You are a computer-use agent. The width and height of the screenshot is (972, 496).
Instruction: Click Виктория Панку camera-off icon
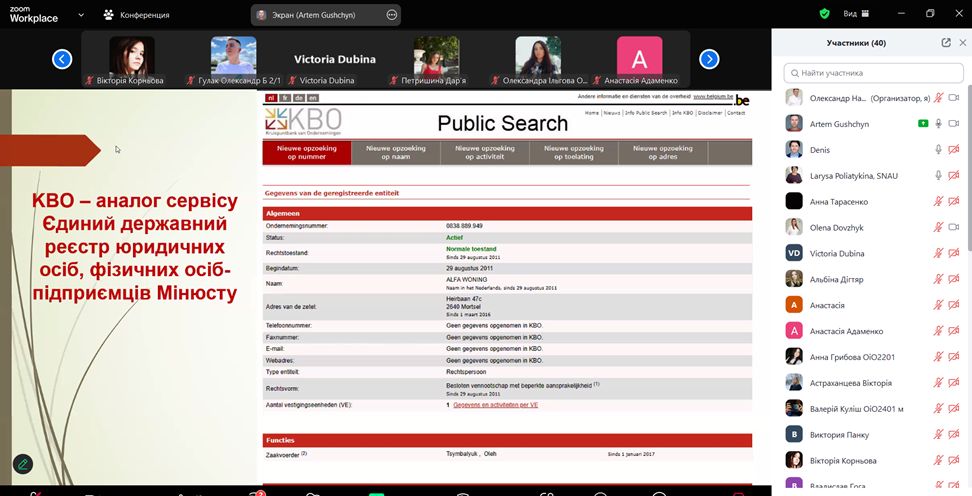coord(954,435)
